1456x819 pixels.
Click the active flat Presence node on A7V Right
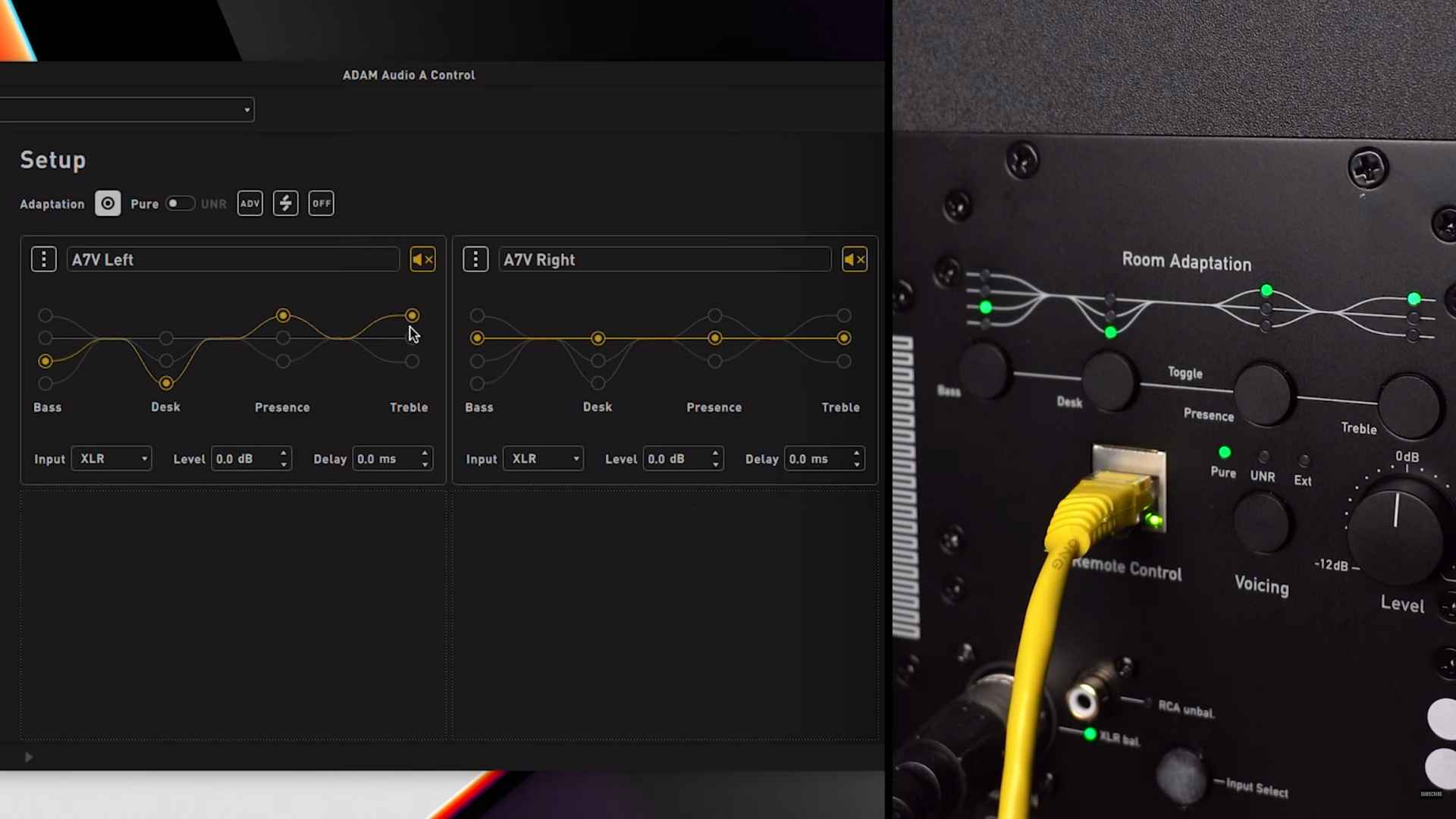[715, 338]
